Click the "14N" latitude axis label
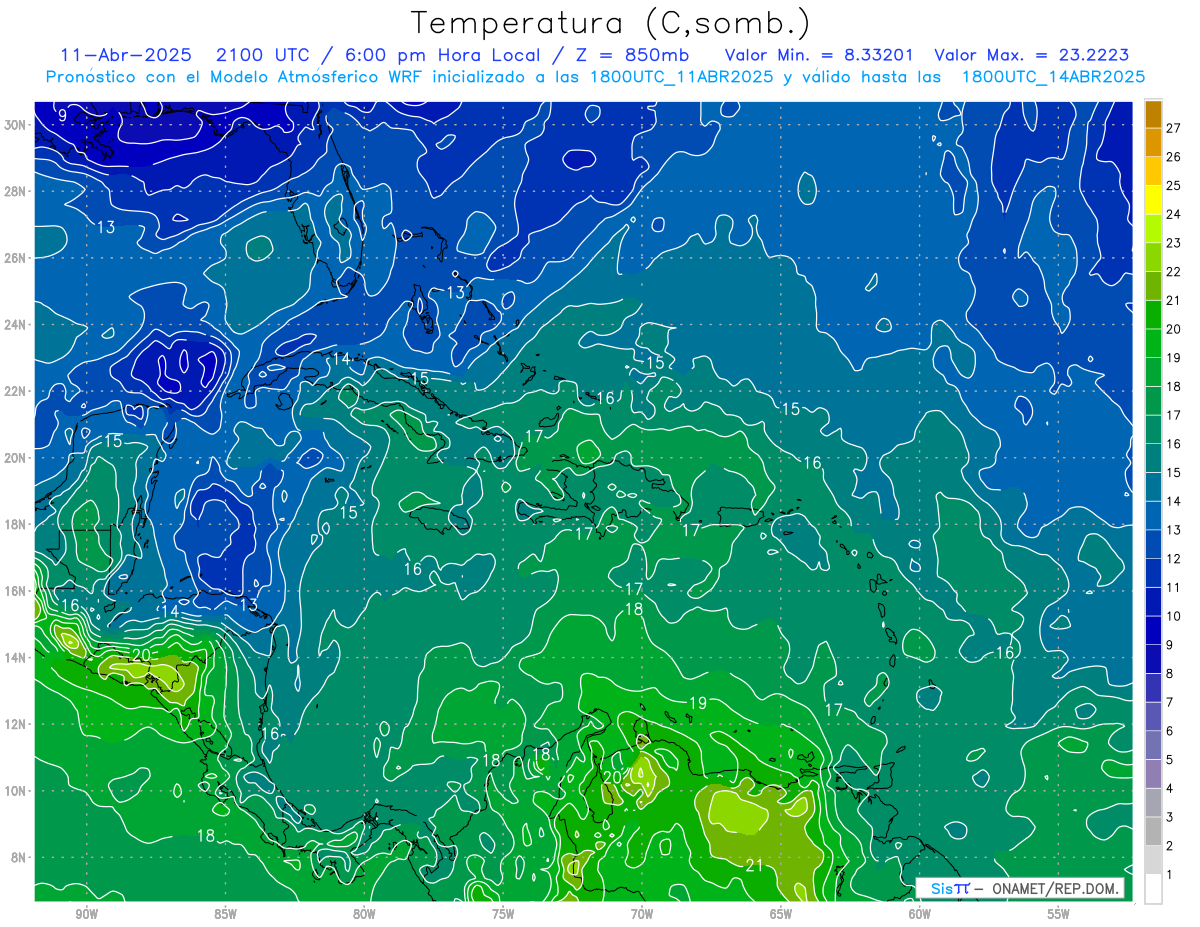Image resolution: width=1200 pixels, height=927 pixels. click(16, 658)
